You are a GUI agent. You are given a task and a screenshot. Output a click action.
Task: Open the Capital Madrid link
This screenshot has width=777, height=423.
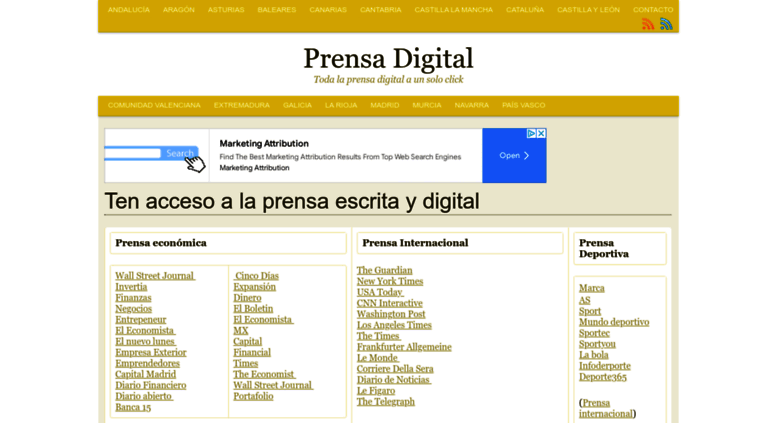tap(146, 374)
